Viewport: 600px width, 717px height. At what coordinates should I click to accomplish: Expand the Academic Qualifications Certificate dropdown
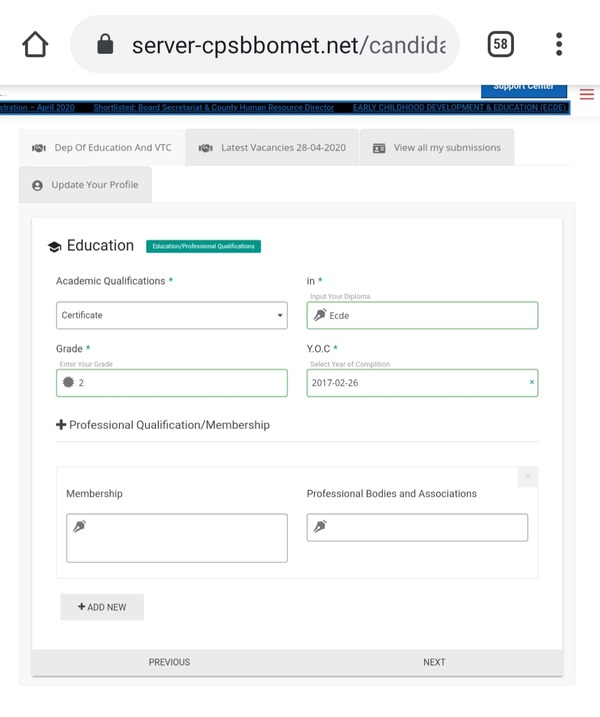tap(172, 316)
